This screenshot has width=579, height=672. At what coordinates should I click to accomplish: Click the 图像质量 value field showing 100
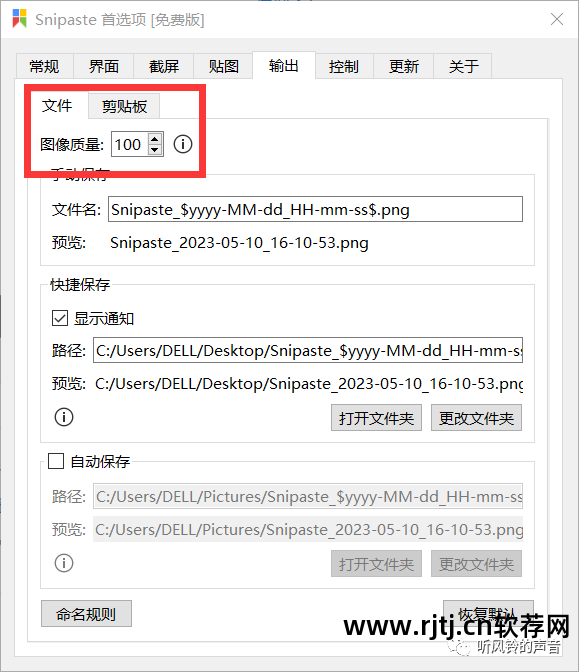(130, 144)
